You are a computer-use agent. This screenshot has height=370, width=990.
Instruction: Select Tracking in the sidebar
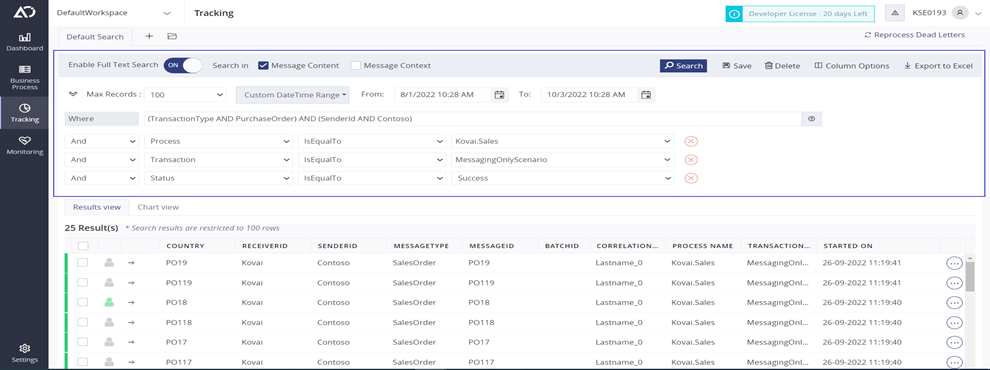(25, 112)
